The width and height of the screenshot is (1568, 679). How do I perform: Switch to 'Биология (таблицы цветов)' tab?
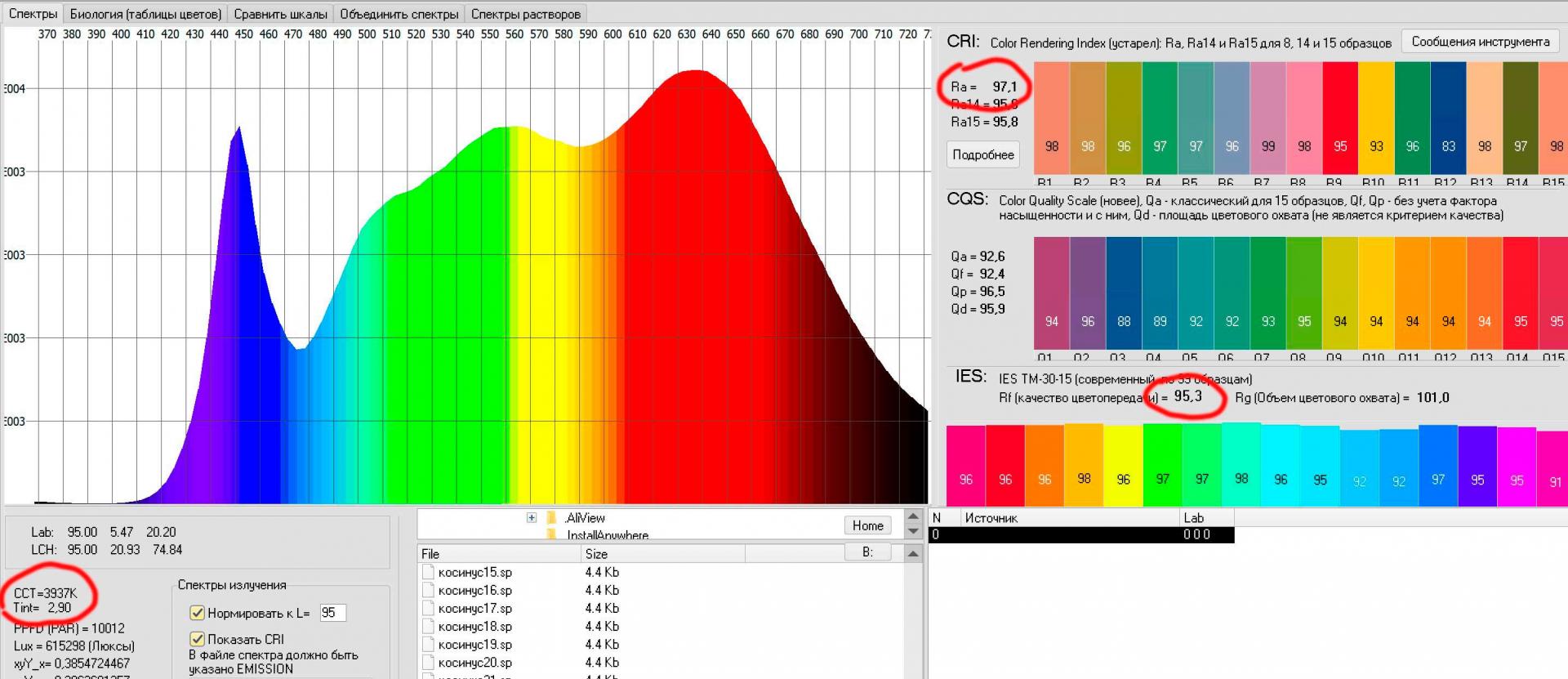tap(145, 14)
